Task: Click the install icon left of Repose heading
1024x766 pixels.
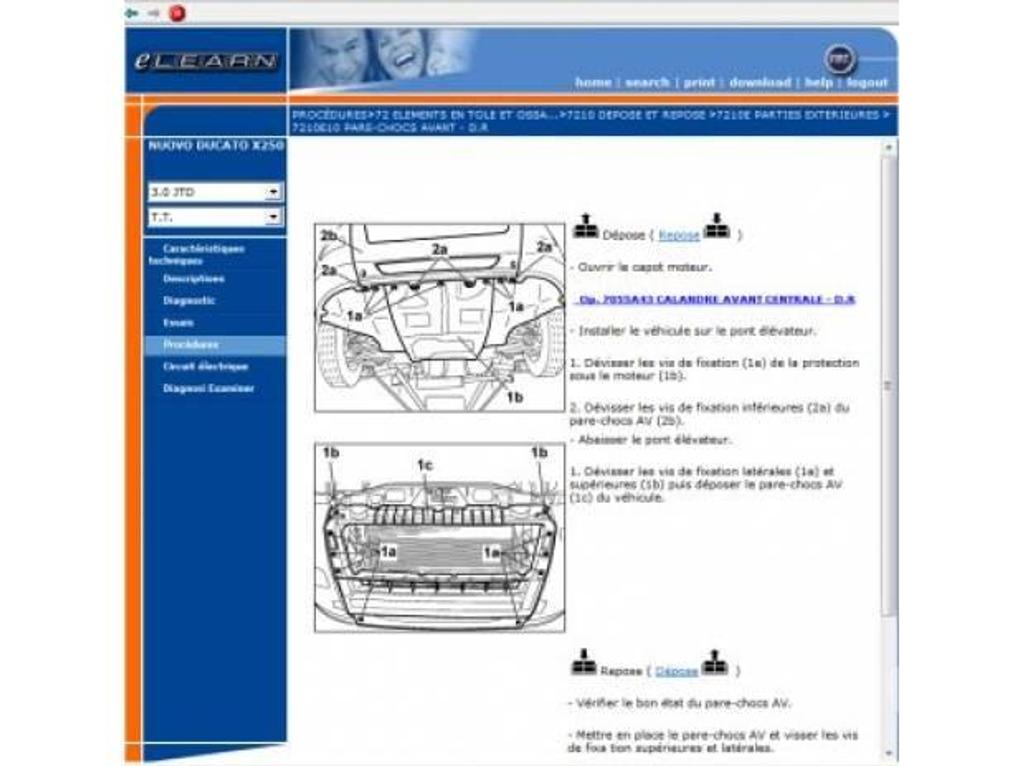Action: pos(584,663)
